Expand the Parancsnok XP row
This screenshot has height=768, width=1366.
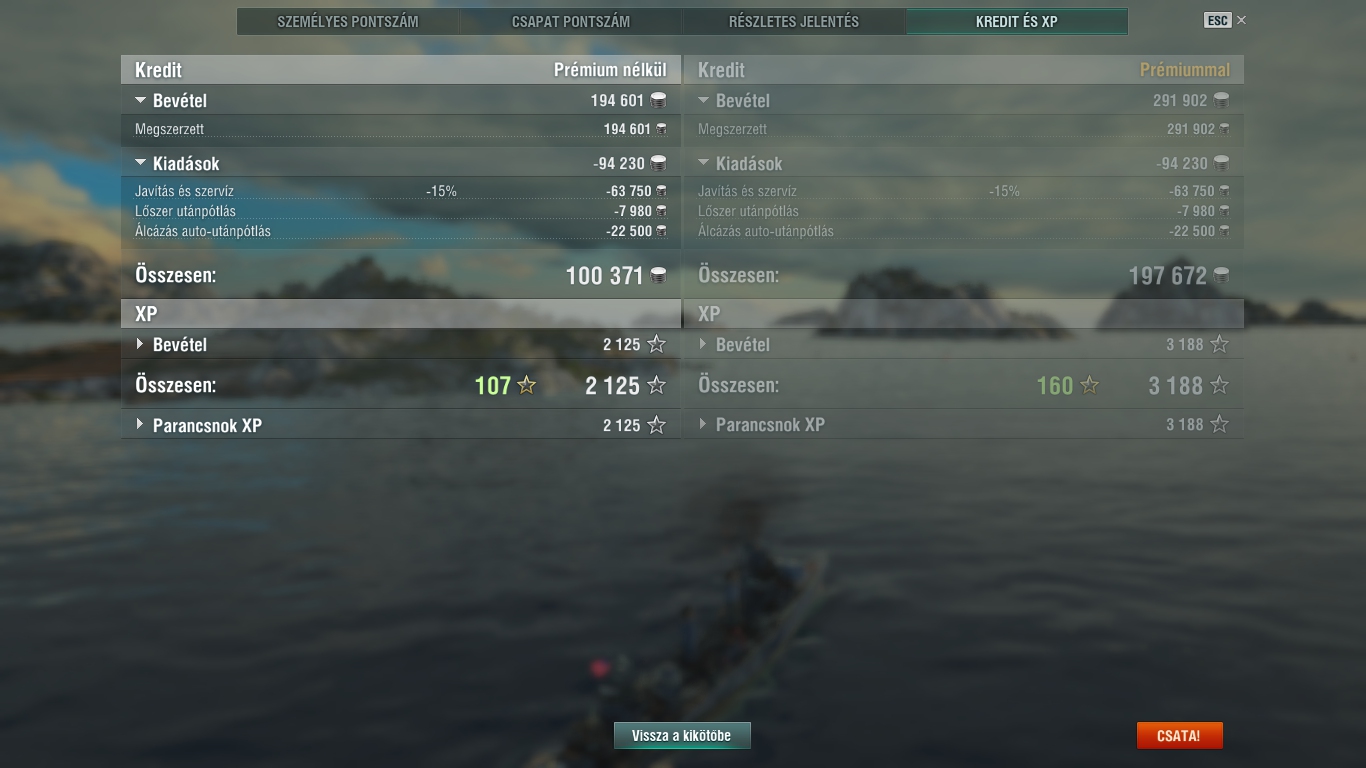click(x=140, y=424)
